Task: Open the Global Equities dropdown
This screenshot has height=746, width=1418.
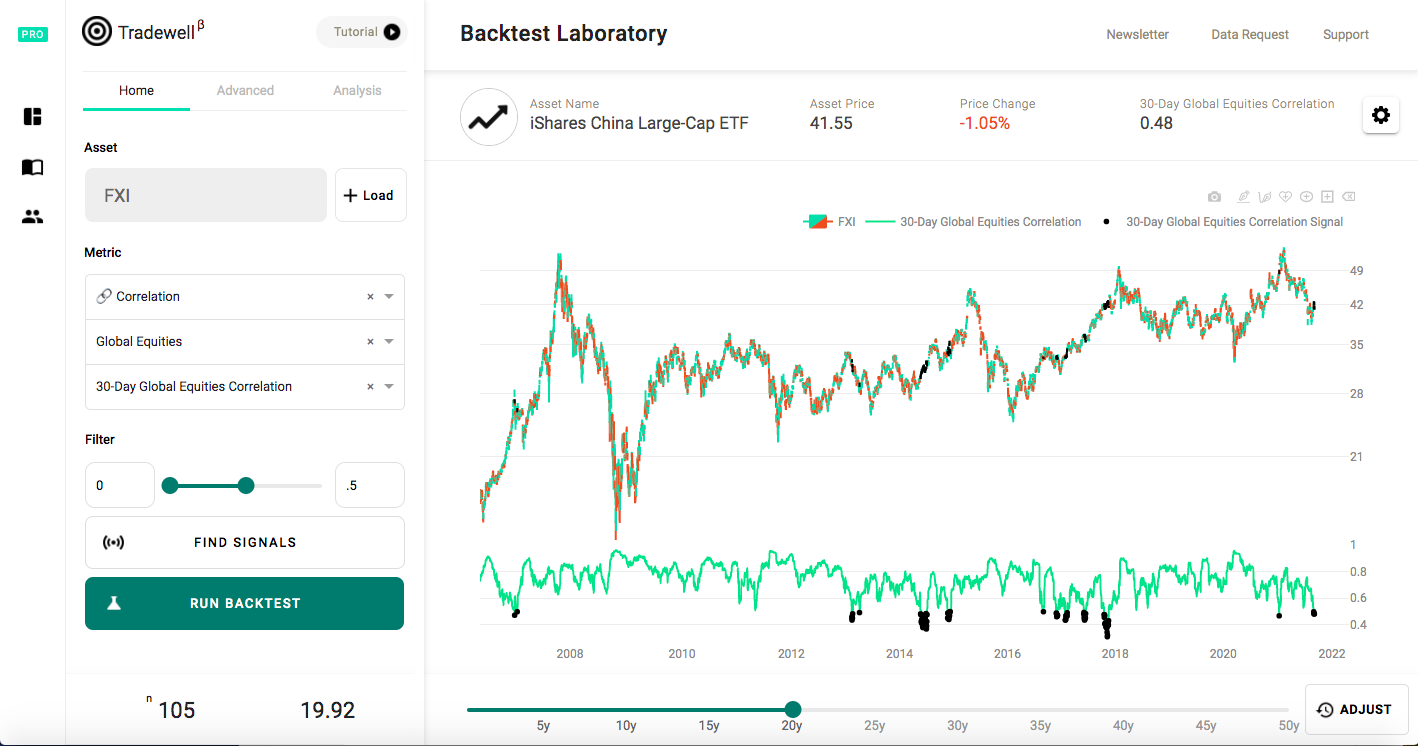Action: (389, 341)
